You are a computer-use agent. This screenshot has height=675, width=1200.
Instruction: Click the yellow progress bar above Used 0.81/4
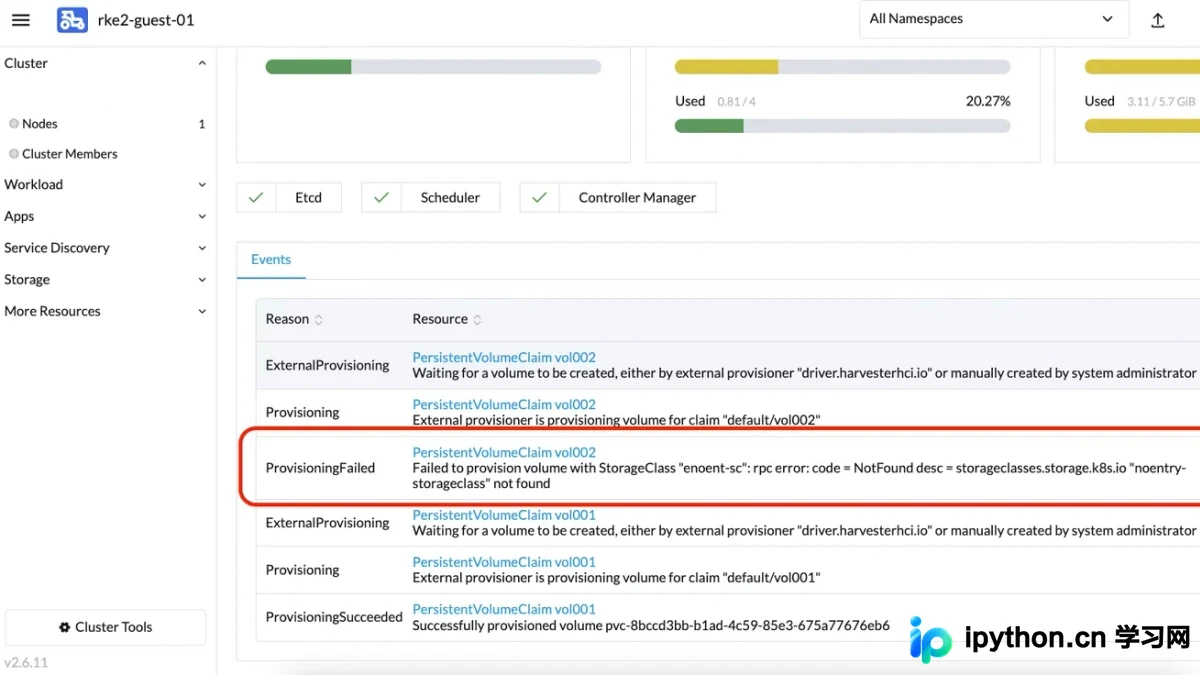coord(842,67)
